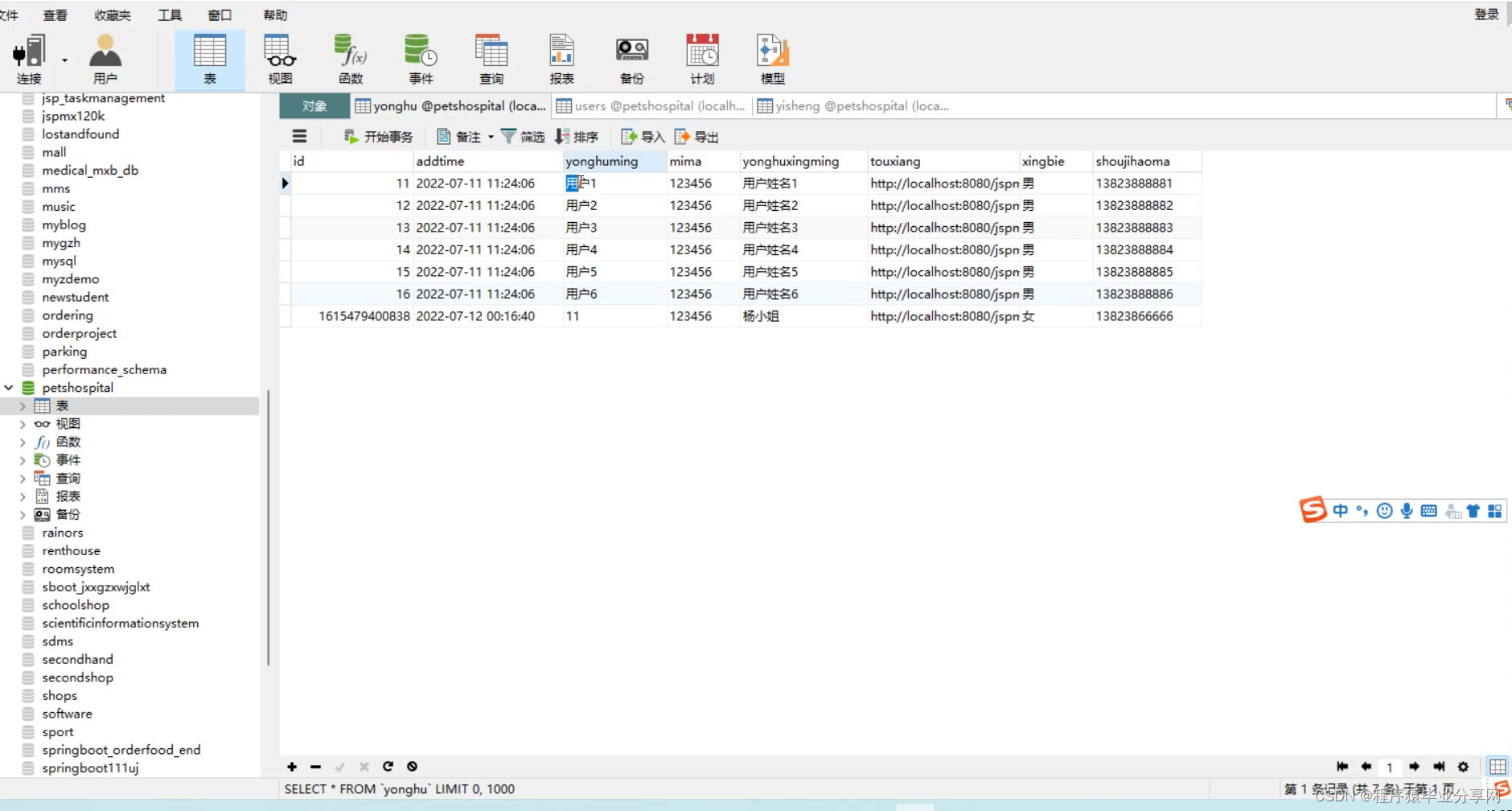Click the yonghuming column header
1512x811 pixels.
coord(614,161)
